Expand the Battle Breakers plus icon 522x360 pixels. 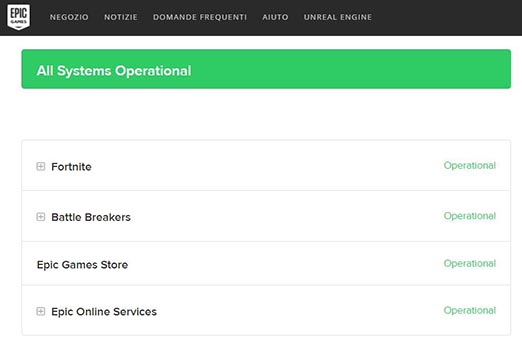pyautogui.click(x=41, y=217)
